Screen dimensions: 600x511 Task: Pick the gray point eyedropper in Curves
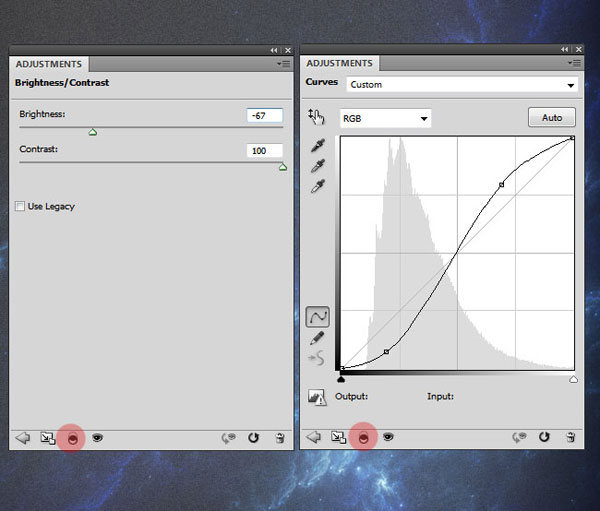click(318, 166)
